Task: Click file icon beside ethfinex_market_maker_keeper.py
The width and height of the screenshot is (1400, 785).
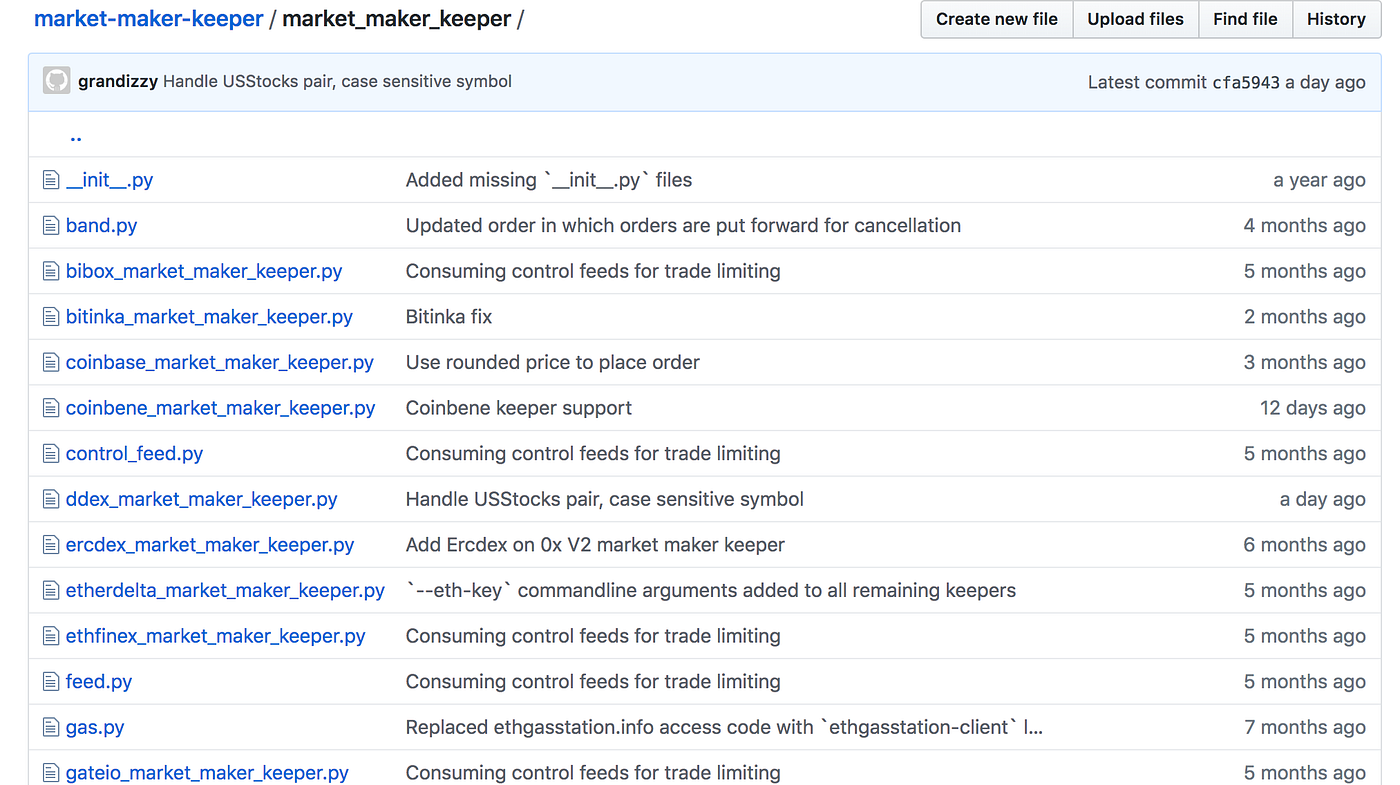Action: coord(51,636)
